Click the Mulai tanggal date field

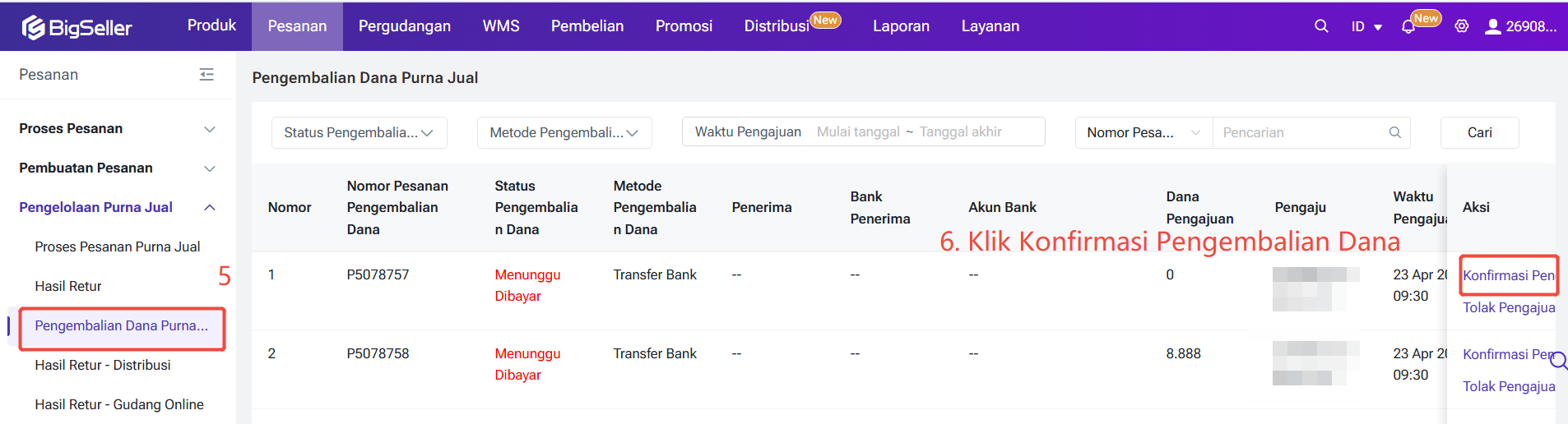pyautogui.click(x=858, y=132)
